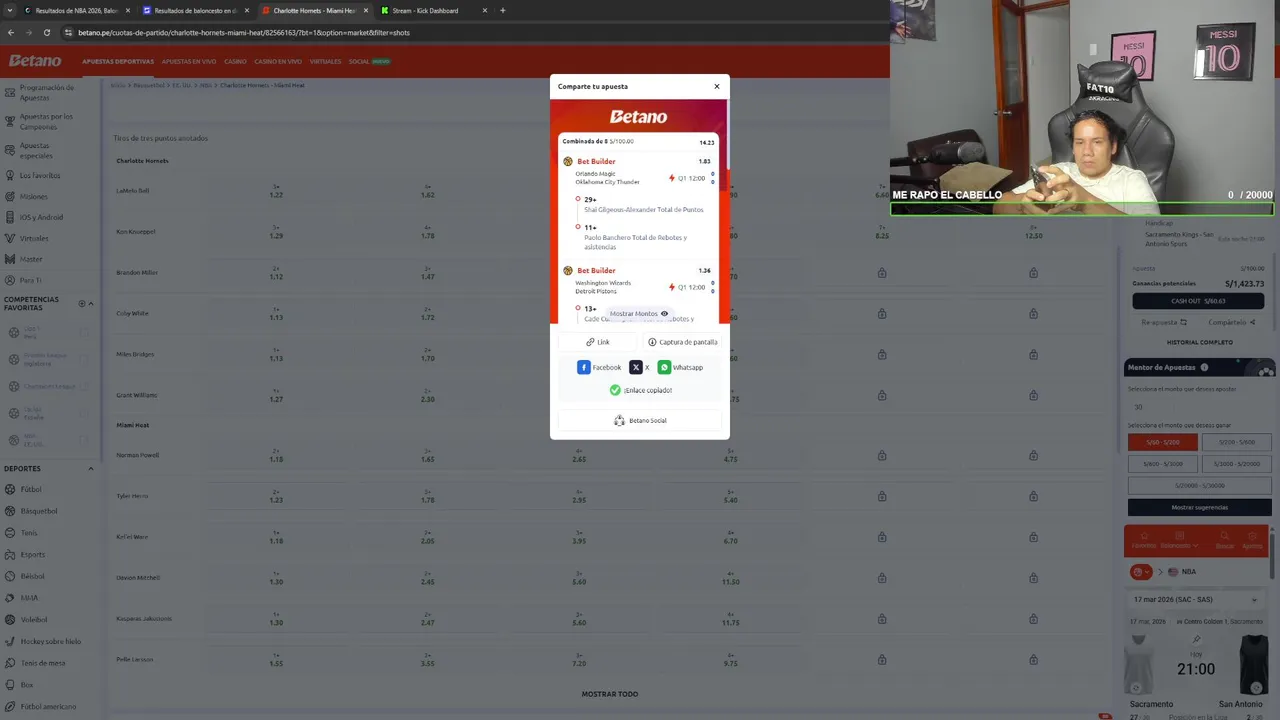Reload the browser page
1280x720 pixels.
[x=46, y=32]
